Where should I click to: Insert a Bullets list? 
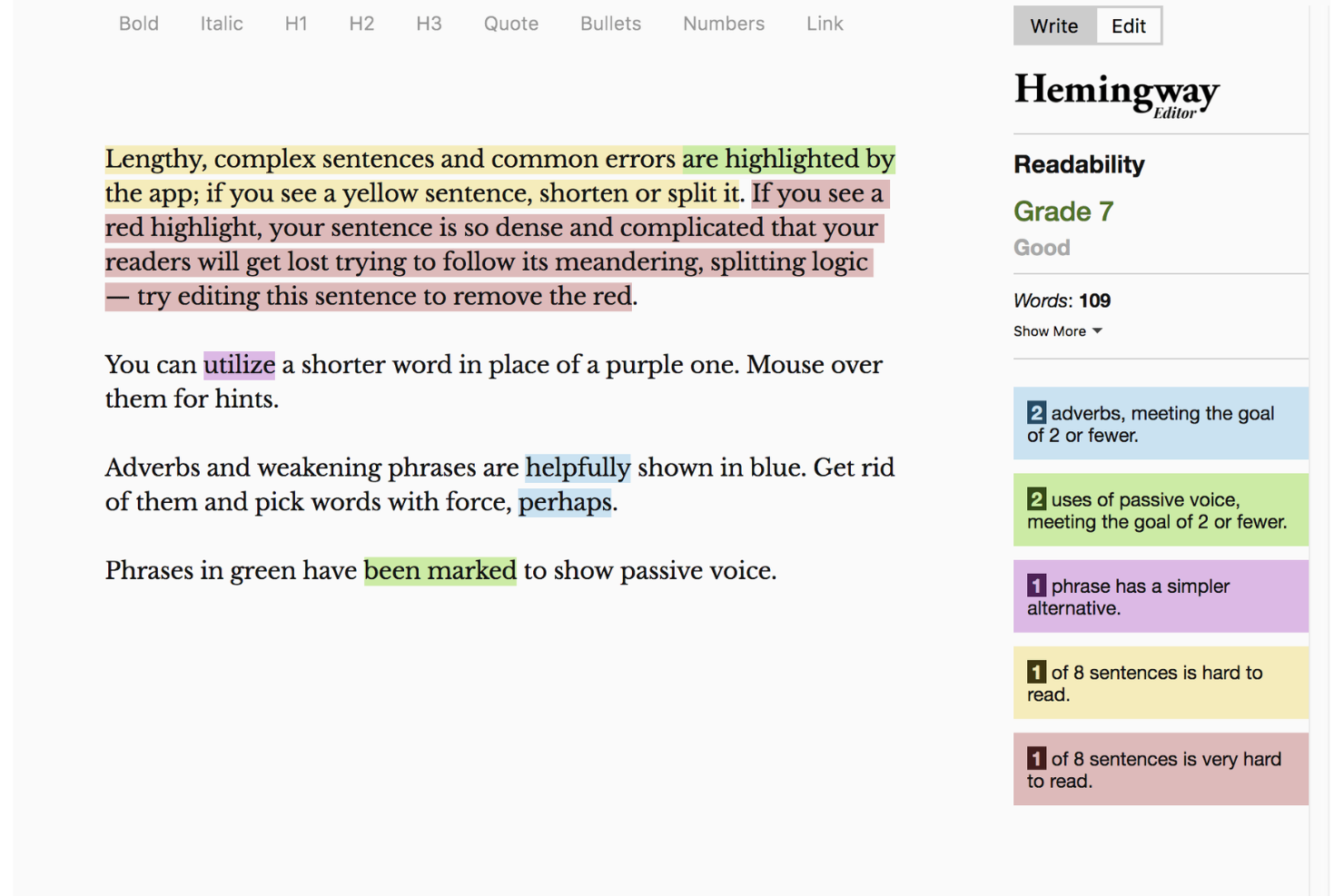coord(610,24)
